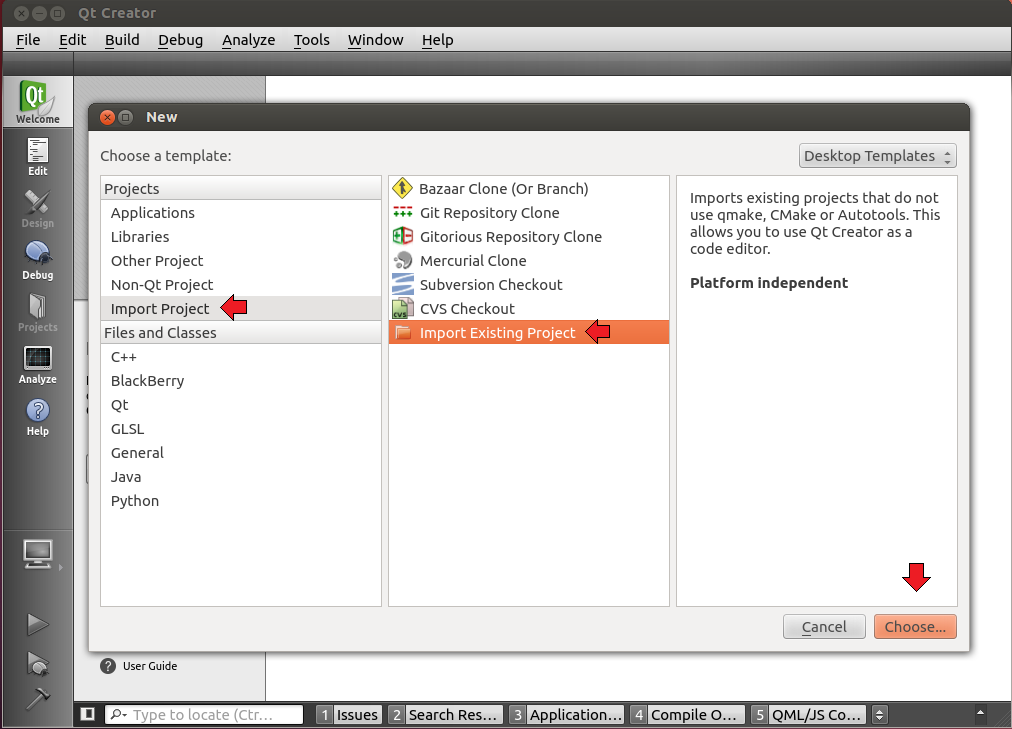
Task: Close the New dialog
Action: 108,117
